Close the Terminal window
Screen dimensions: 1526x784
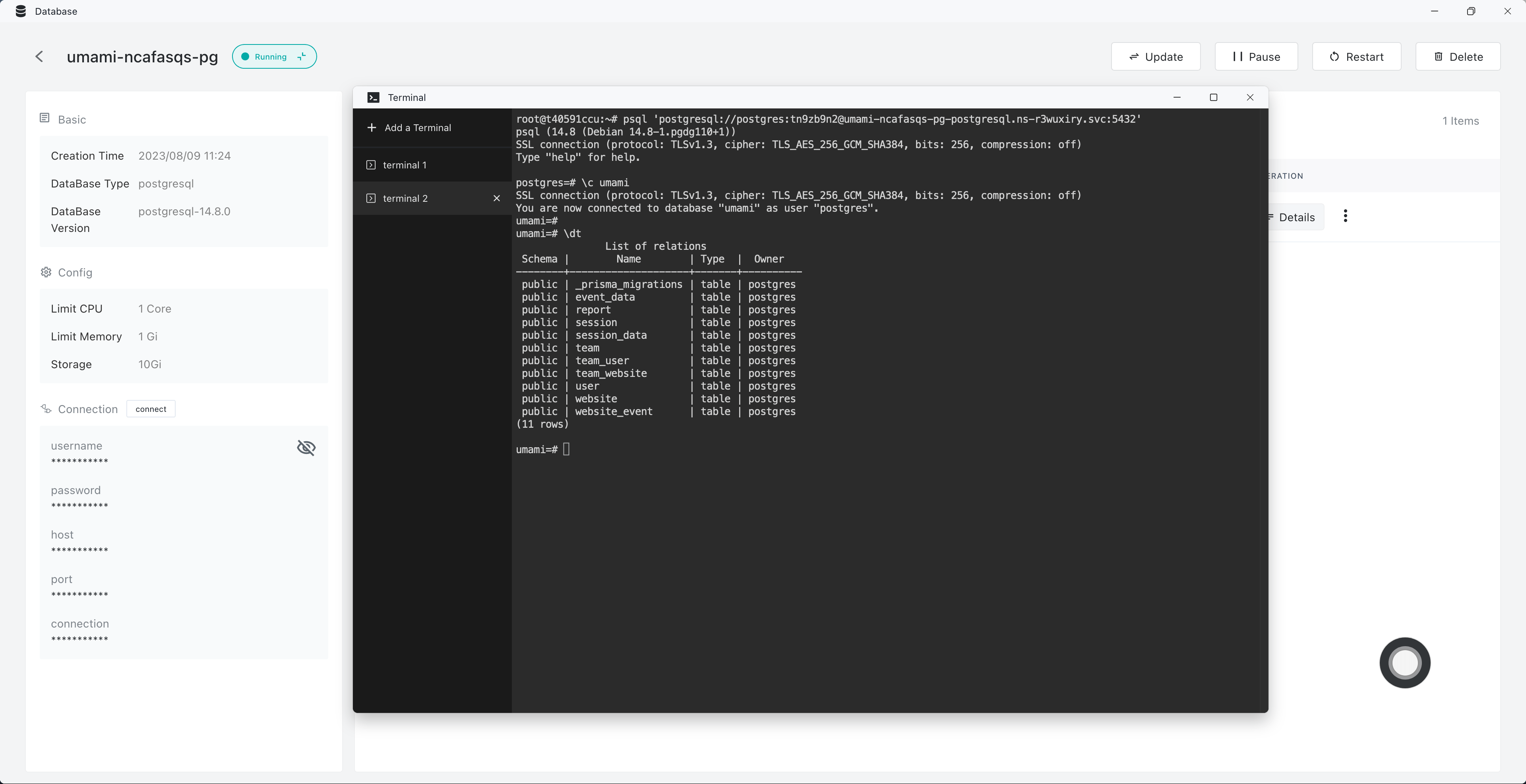(x=1250, y=98)
